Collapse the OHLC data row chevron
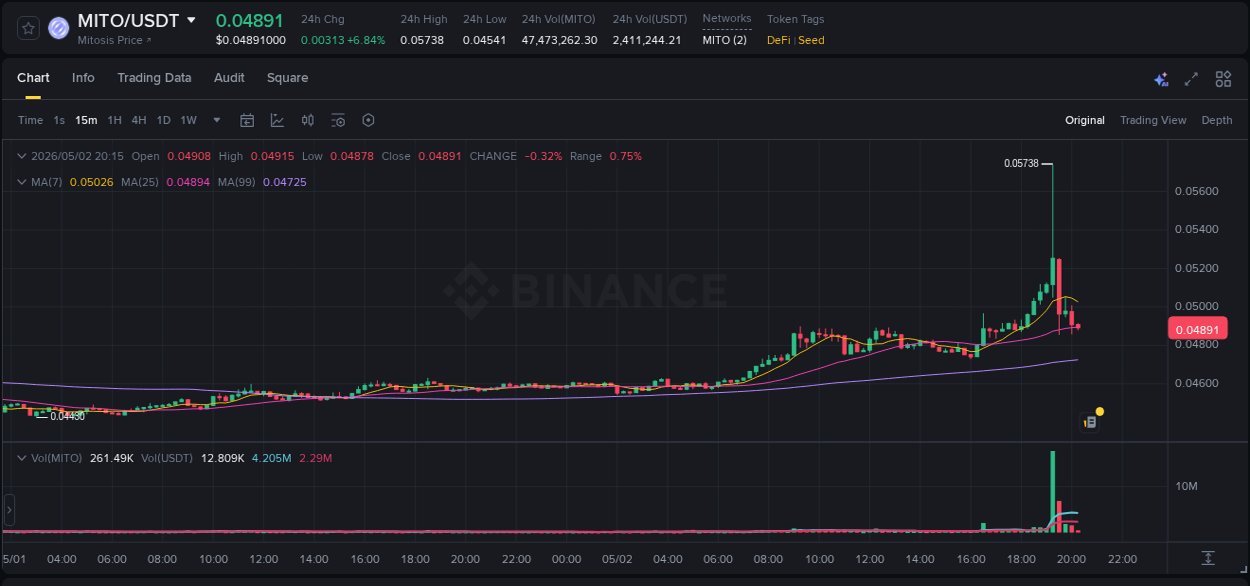1250x586 pixels. click(x=22, y=156)
